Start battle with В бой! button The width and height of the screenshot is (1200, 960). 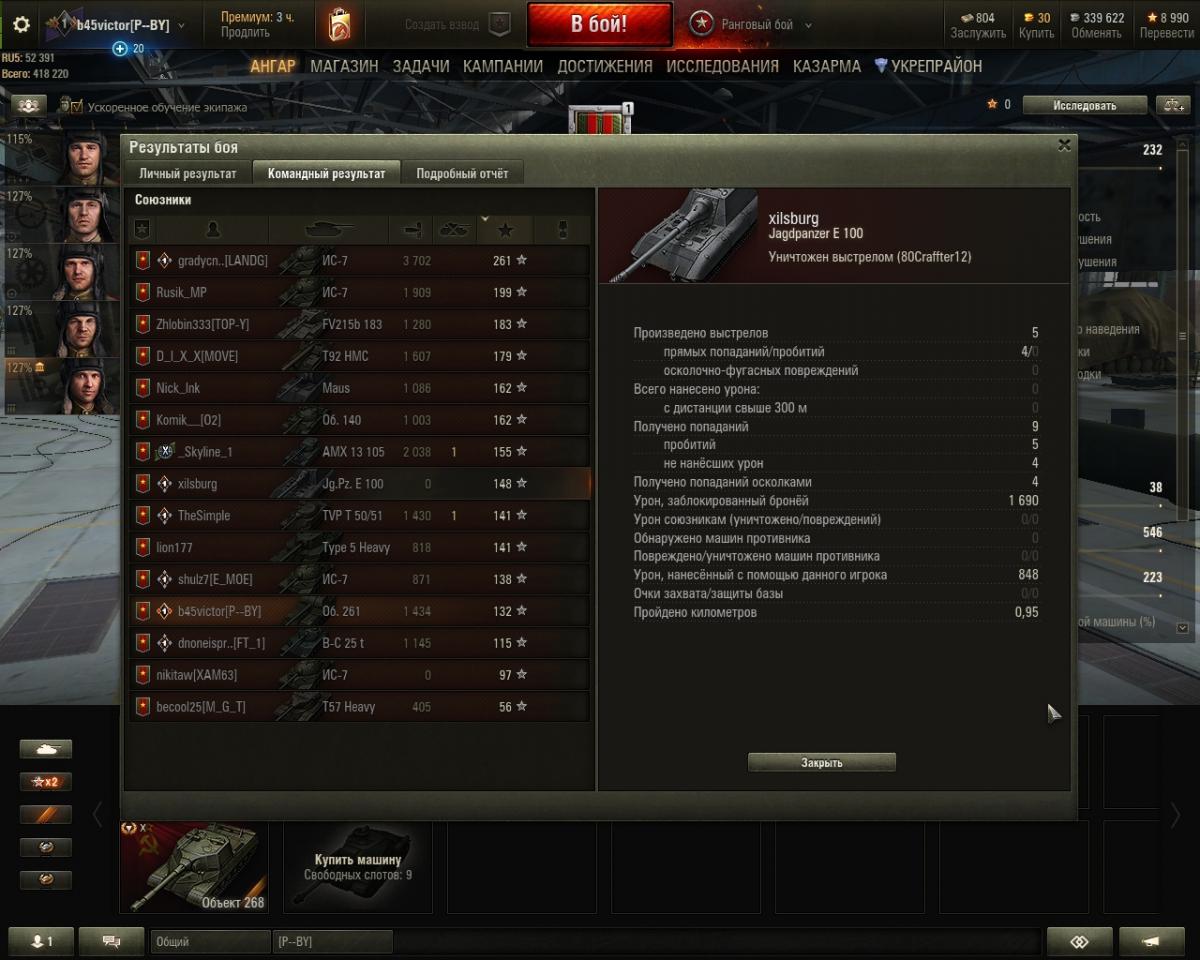pyautogui.click(x=600, y=25)
